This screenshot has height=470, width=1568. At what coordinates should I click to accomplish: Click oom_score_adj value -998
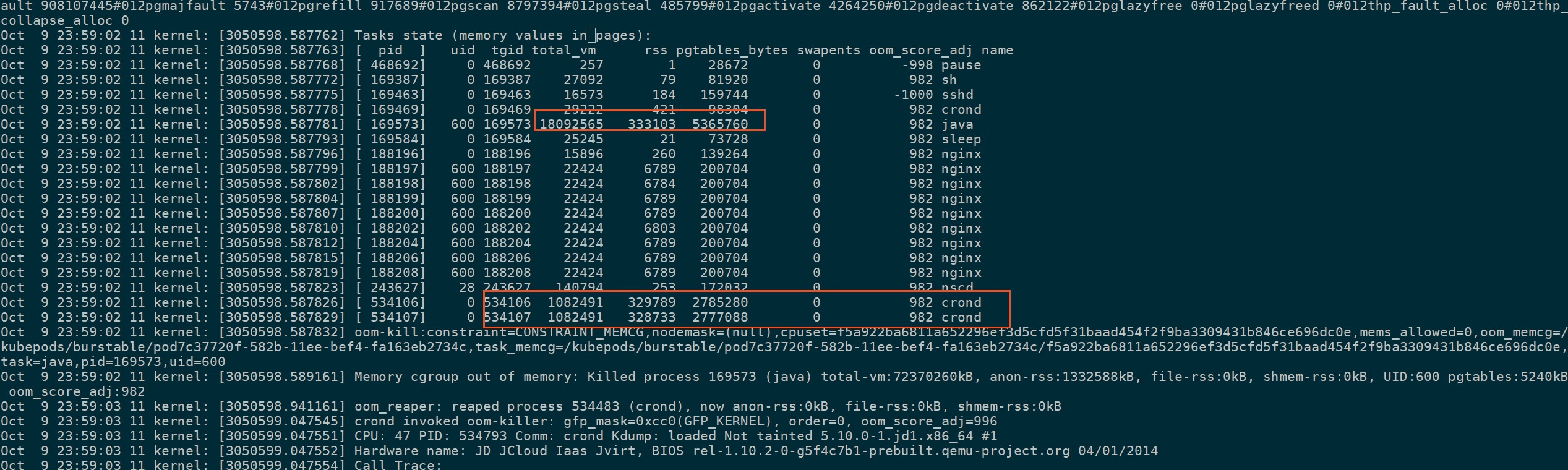click(x=917, y=65)
